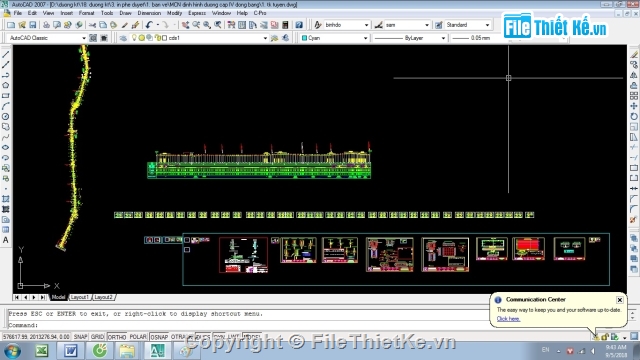640x360 pixels.
Task: Toggle OSNAP in status bar
Action: click(x=159, y=337)
